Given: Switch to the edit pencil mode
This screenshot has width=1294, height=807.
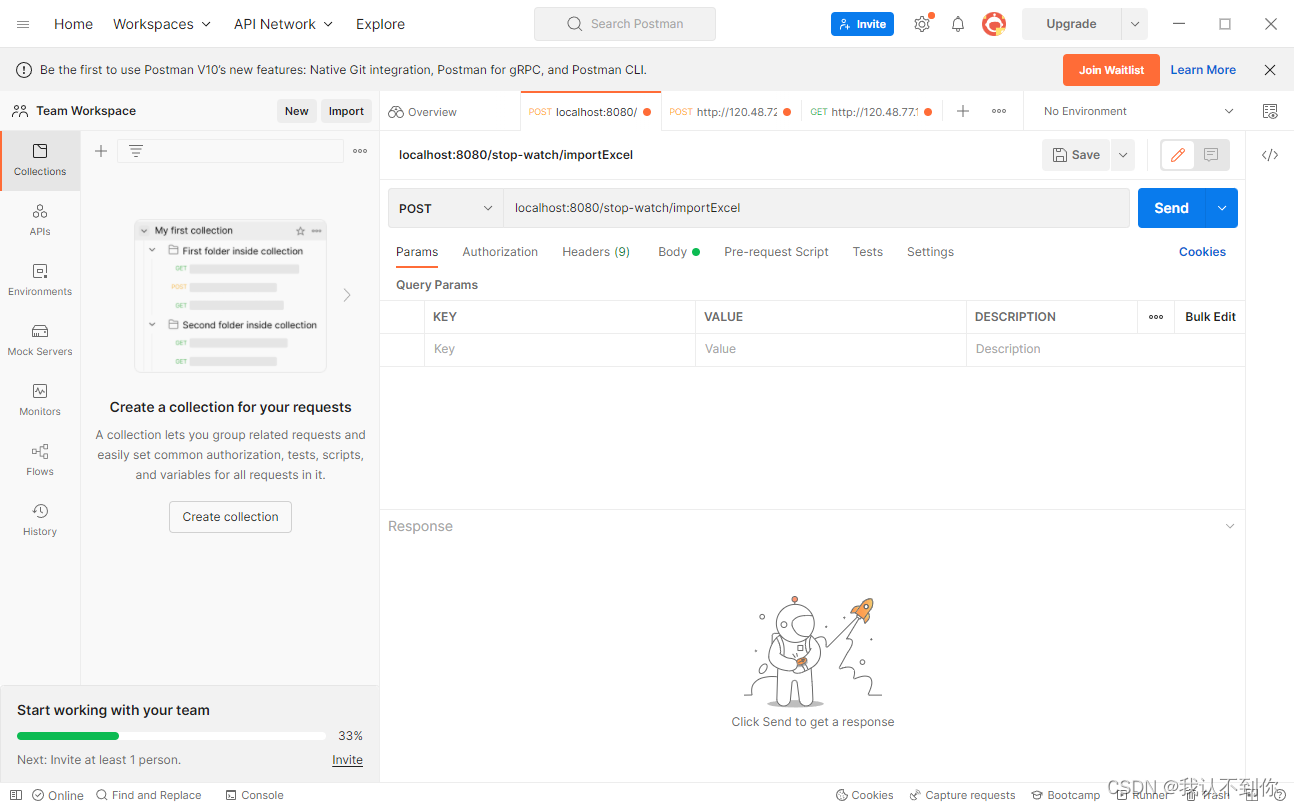Looking at the screenshot, I should [x=1178, y=155].
